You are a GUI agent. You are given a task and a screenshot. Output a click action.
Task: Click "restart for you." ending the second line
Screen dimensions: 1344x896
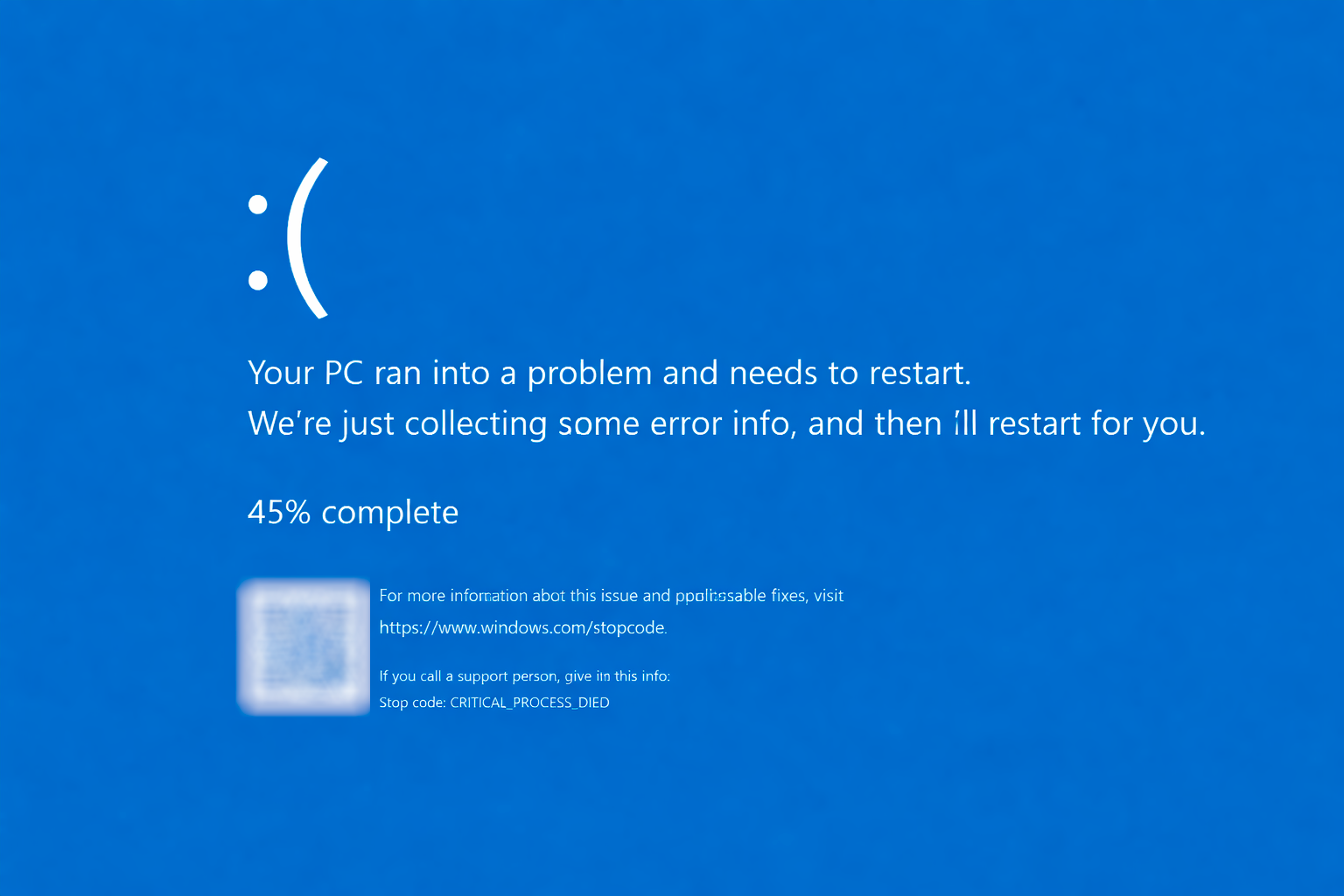[x=1096, y=424]
